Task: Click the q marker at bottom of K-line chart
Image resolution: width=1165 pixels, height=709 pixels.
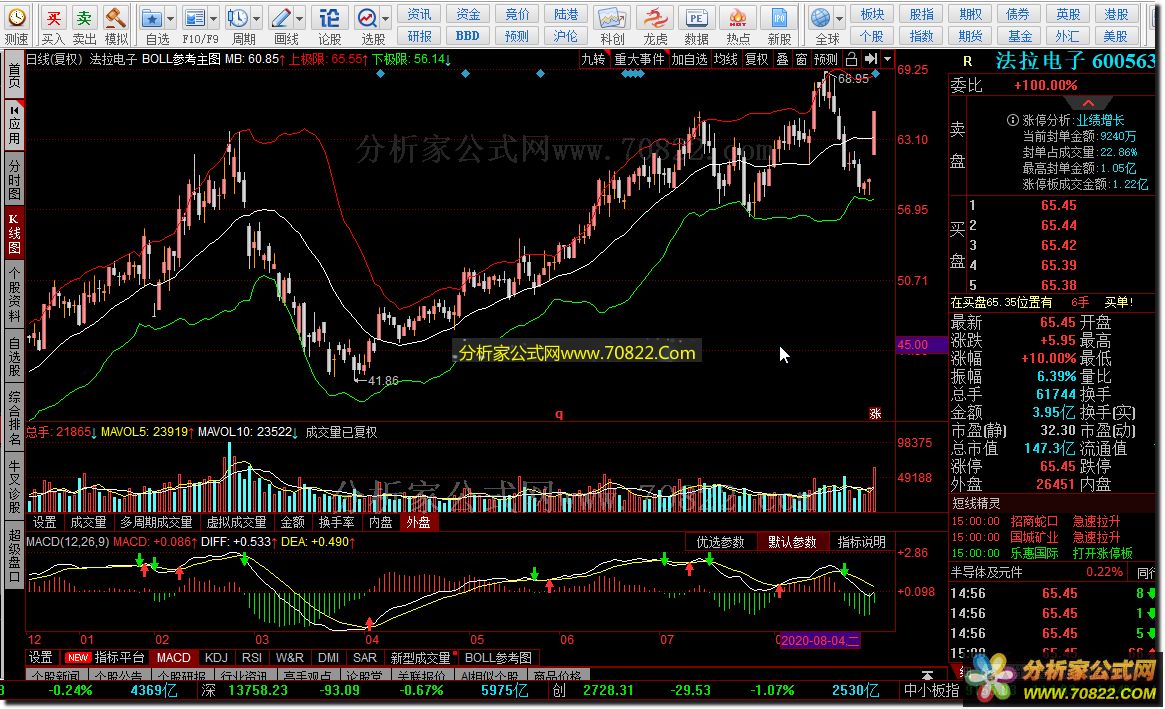Action: [x=559, y=414]
